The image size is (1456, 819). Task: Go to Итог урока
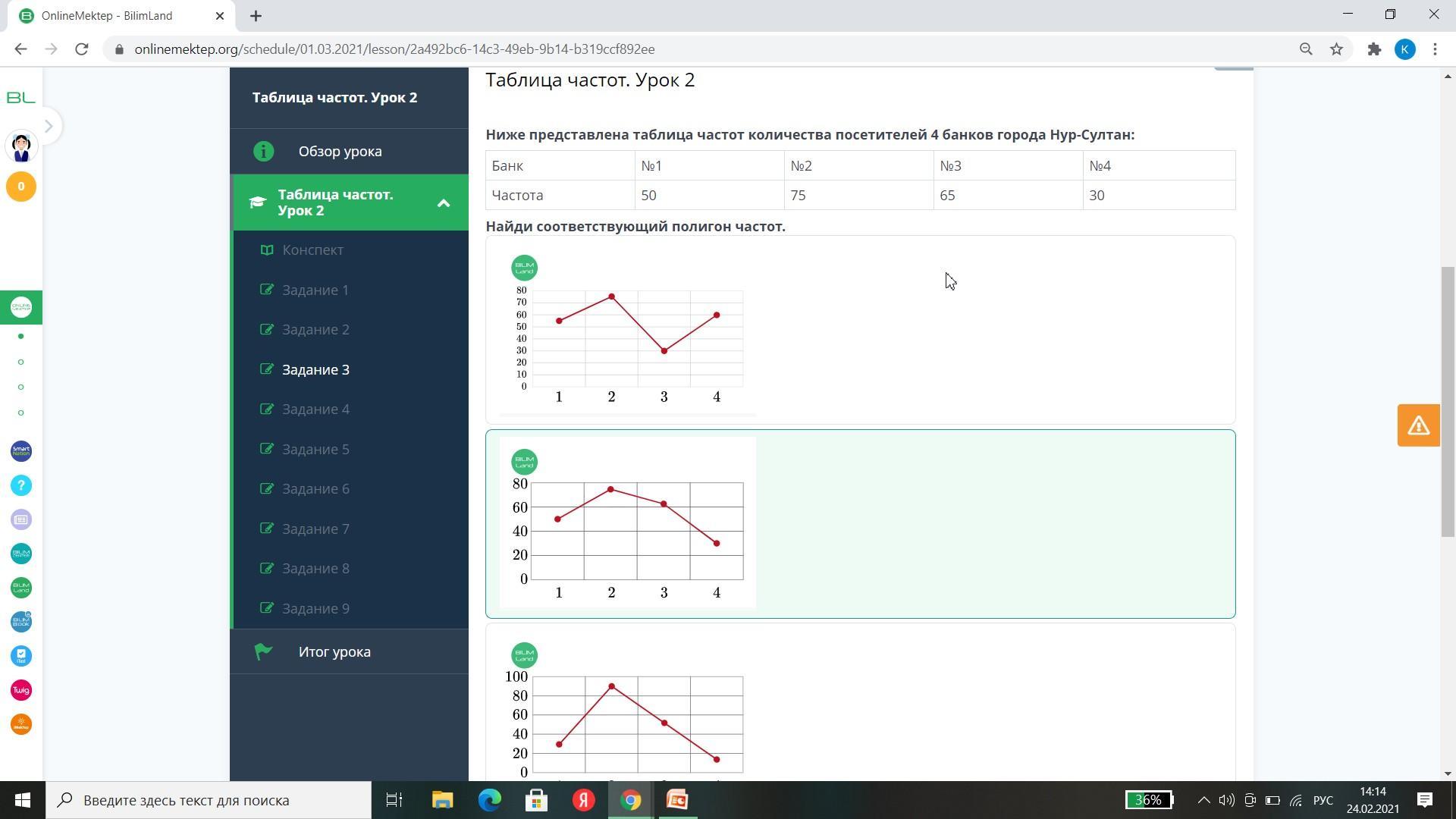click(x=334, y=652)
